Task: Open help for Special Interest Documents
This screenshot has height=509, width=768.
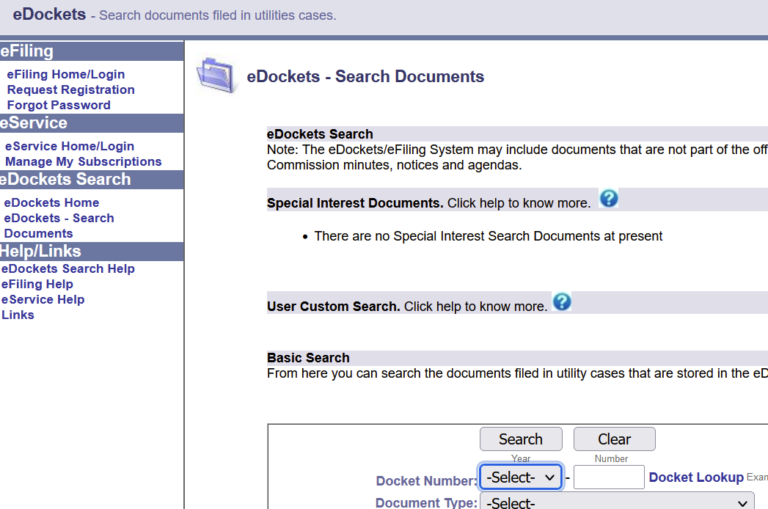Action: (608, 198)
